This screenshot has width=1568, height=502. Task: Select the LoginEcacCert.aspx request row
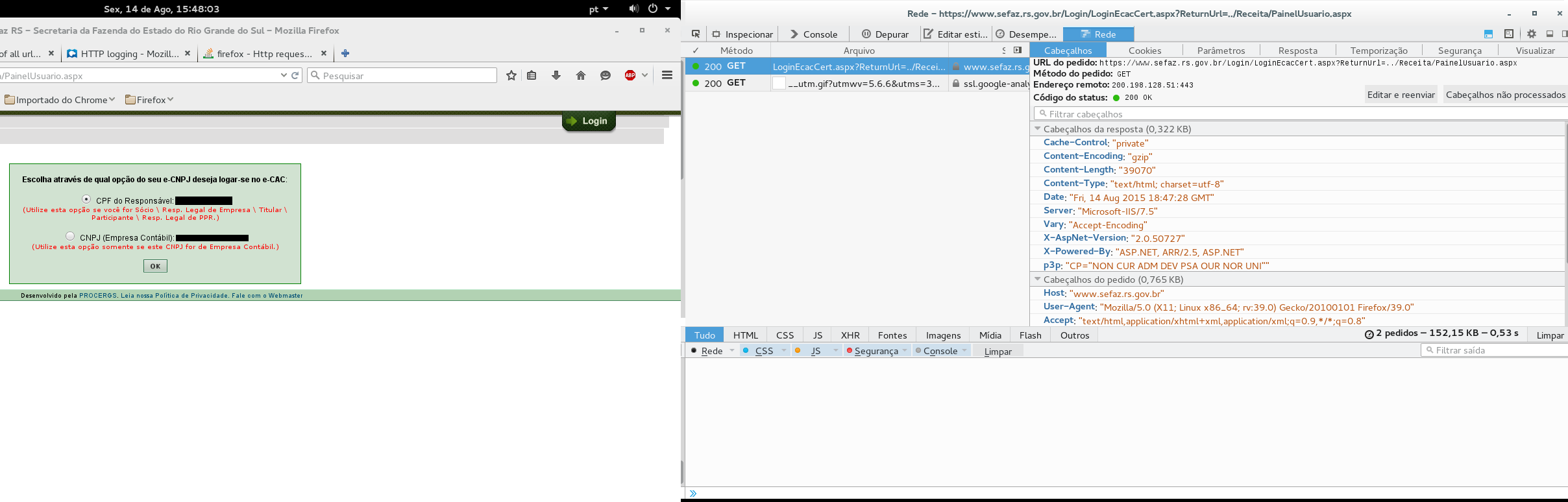[x=857, y=66]
